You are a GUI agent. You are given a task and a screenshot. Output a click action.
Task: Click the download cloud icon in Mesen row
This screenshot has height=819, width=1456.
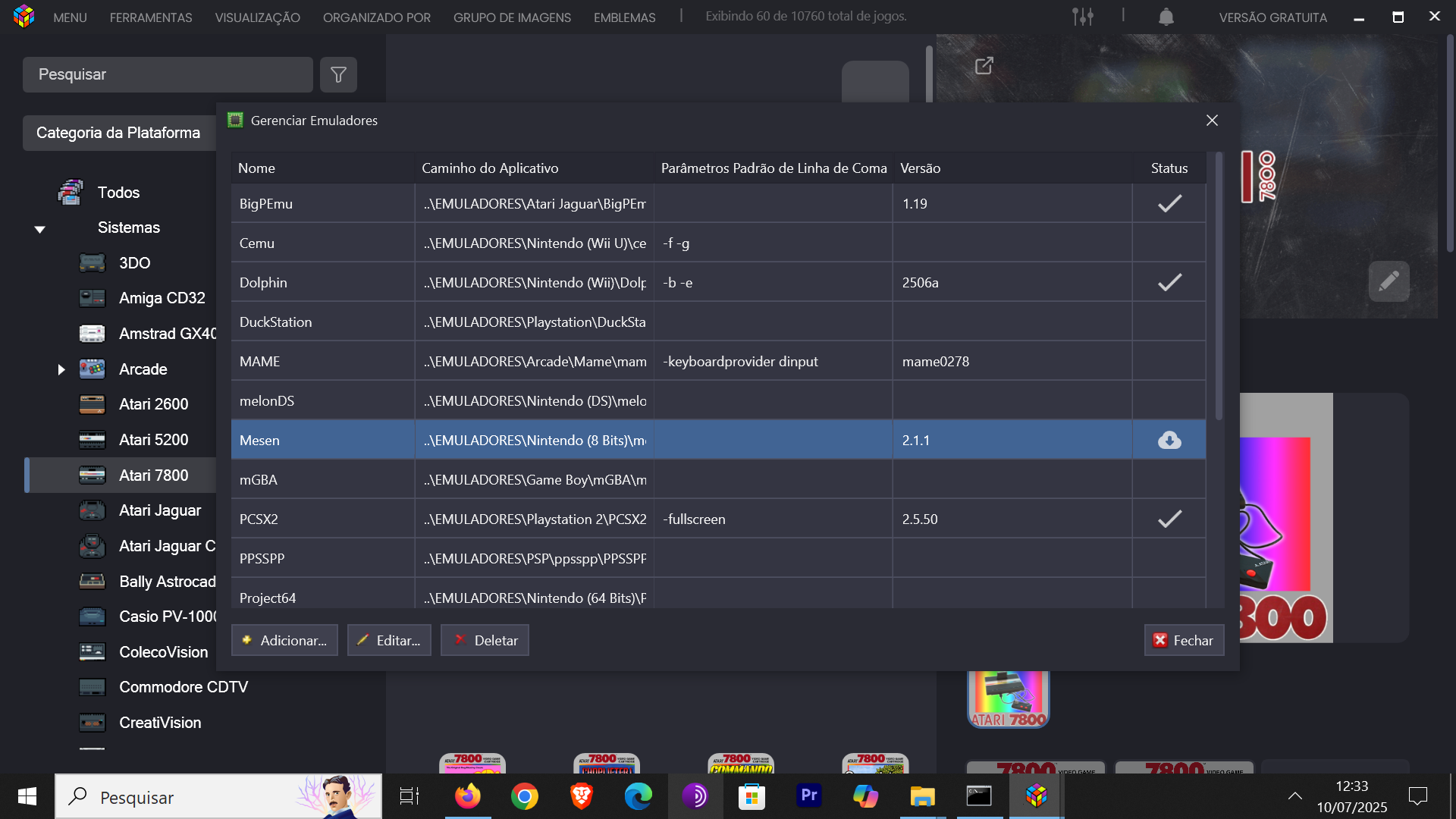pyautogui.click(x=1169, y=440)
